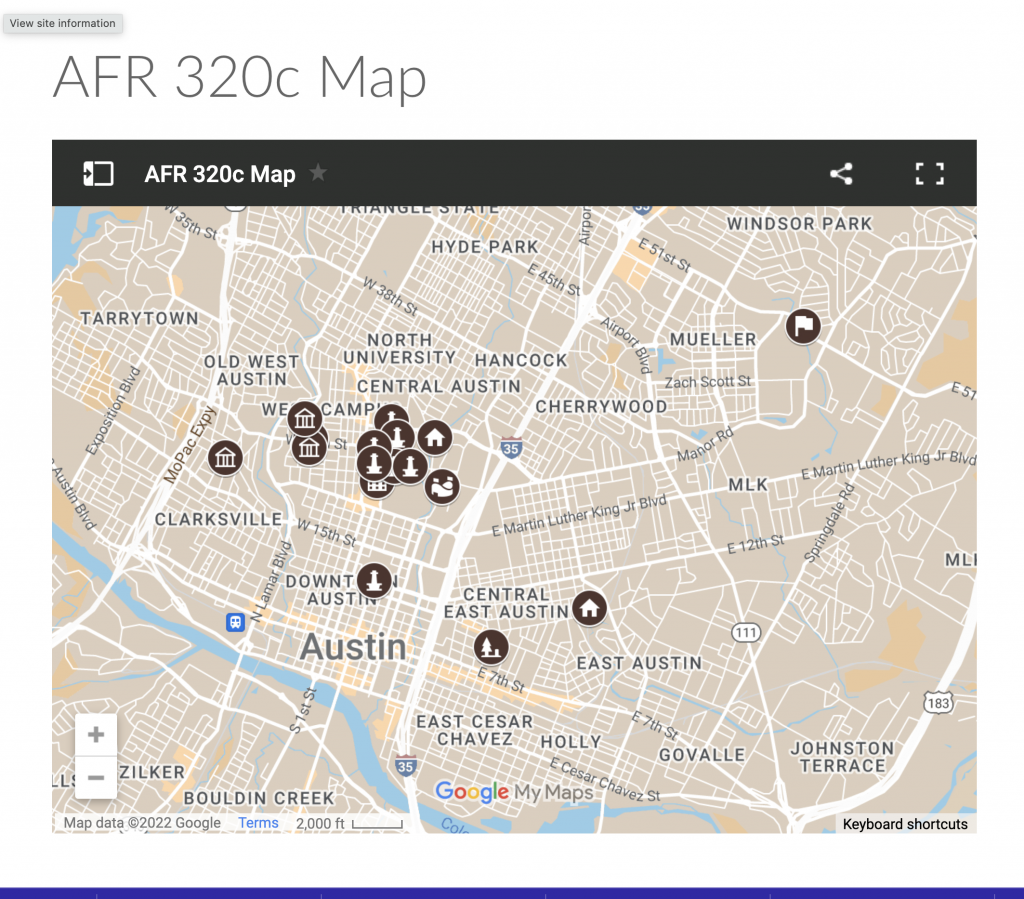Click the NORTH UNIVERSITY label
The width and height of the screenshot is (1024, 899).
click(400, 349)
